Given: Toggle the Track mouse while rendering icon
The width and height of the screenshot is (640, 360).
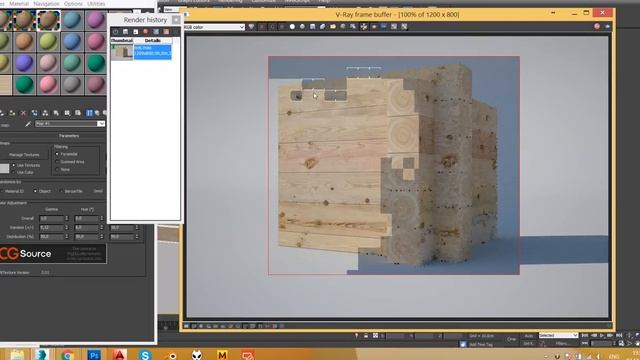Looking at the screenshot, I should 364,27.
